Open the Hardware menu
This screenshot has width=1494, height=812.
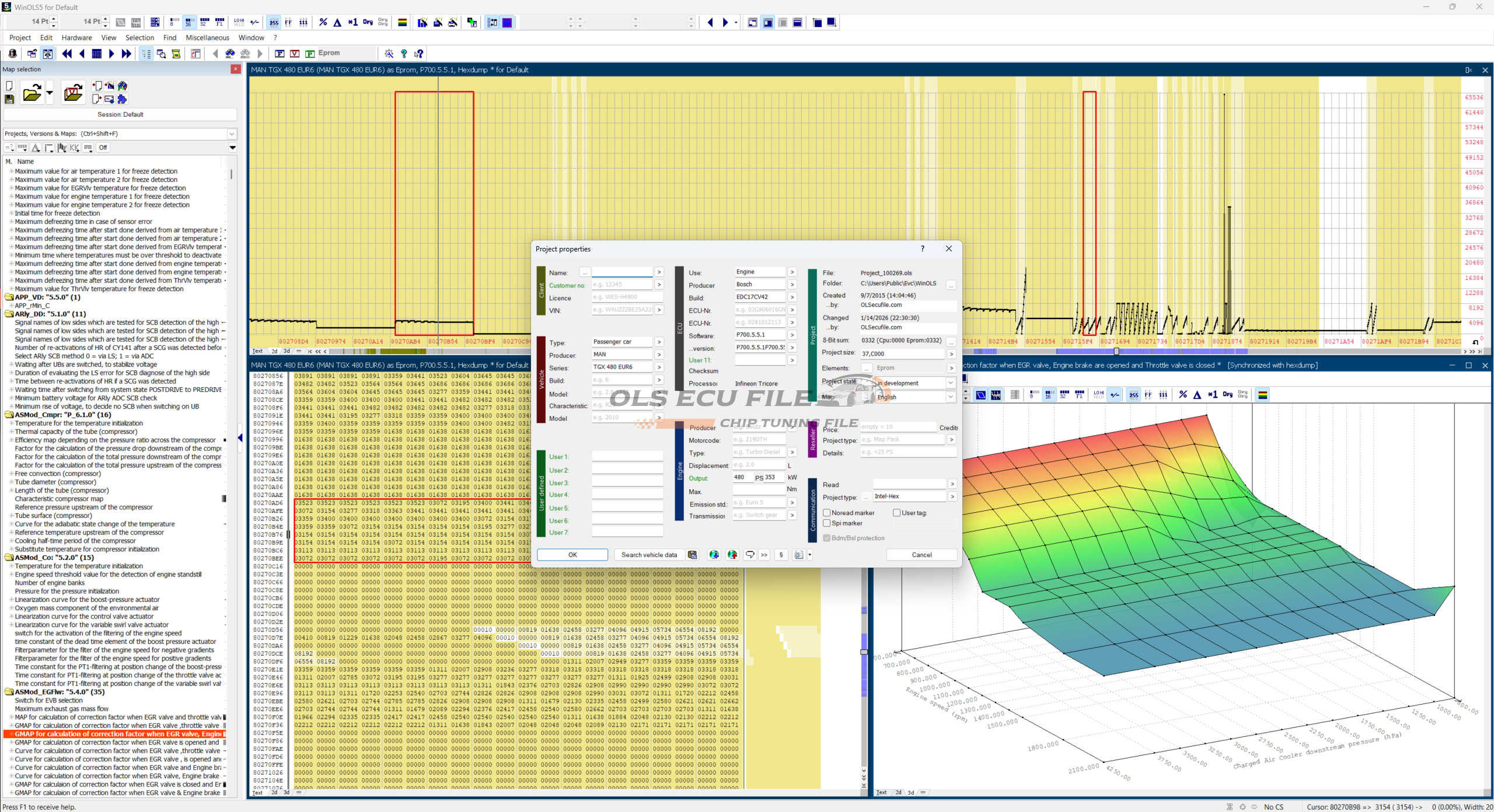coord(76,38)
